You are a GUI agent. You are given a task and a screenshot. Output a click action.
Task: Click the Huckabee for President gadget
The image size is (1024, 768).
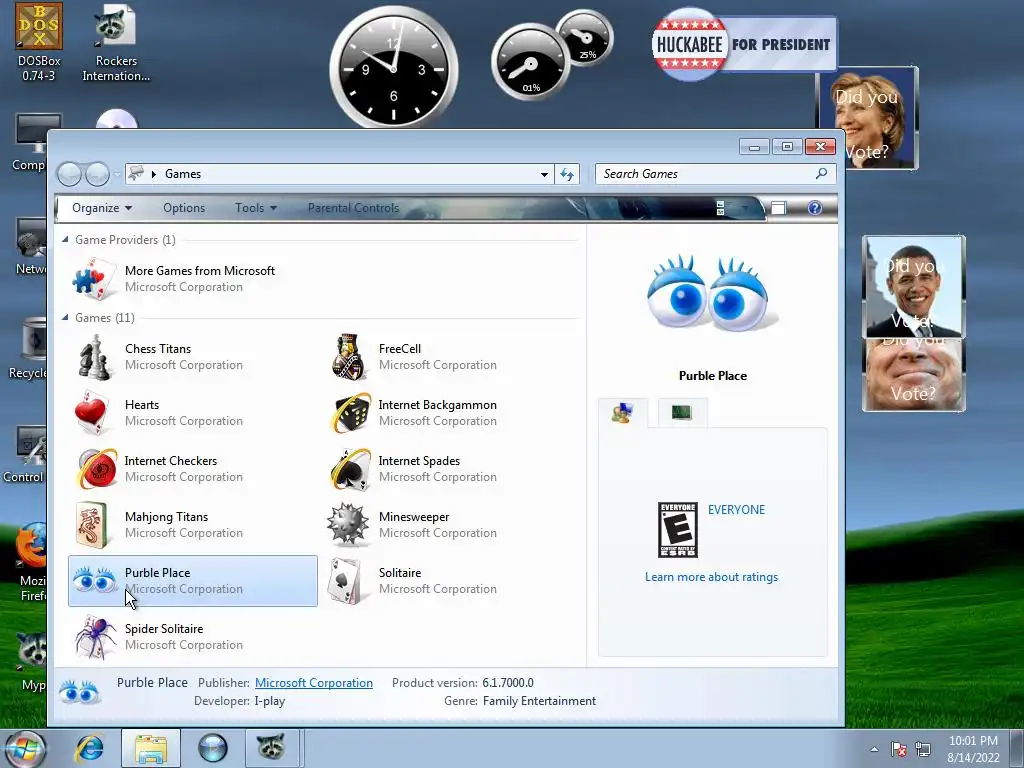point(744,44)
